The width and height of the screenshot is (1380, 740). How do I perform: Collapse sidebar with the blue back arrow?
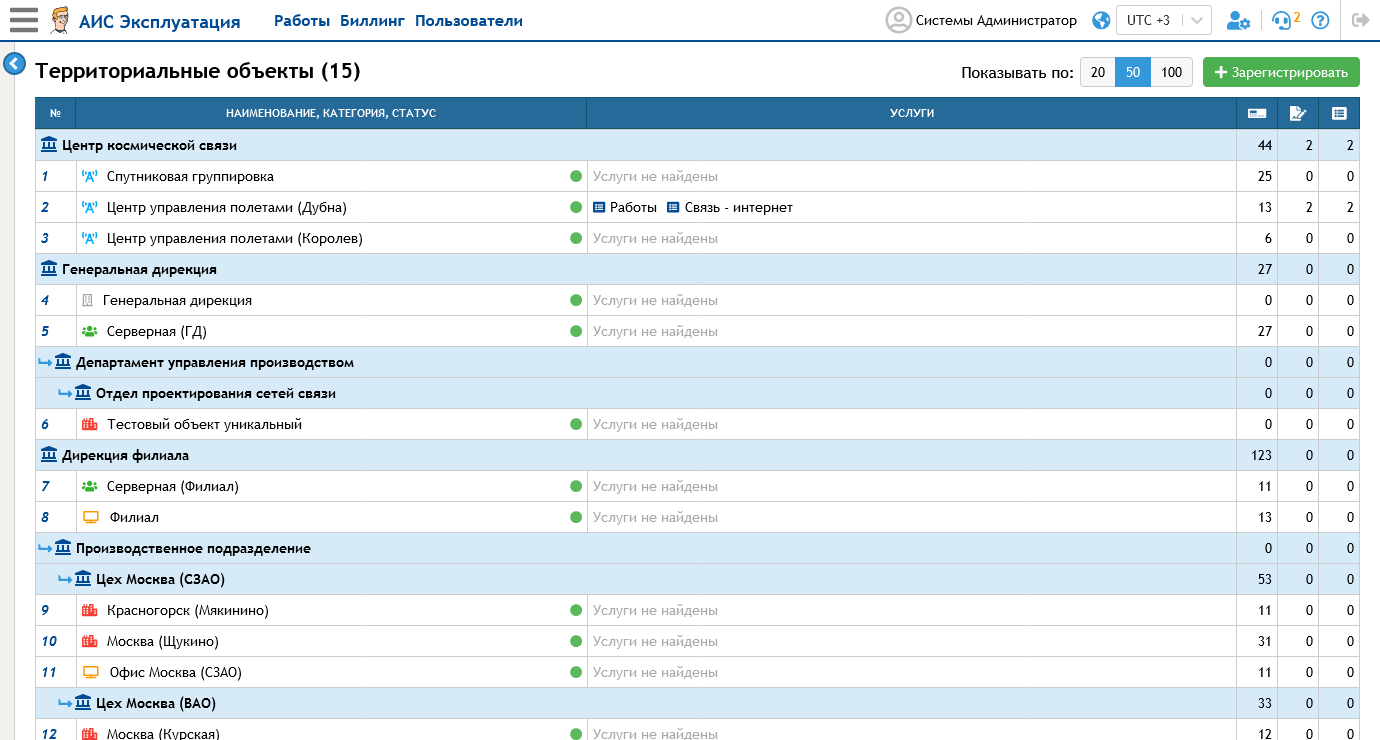(14, 64)
